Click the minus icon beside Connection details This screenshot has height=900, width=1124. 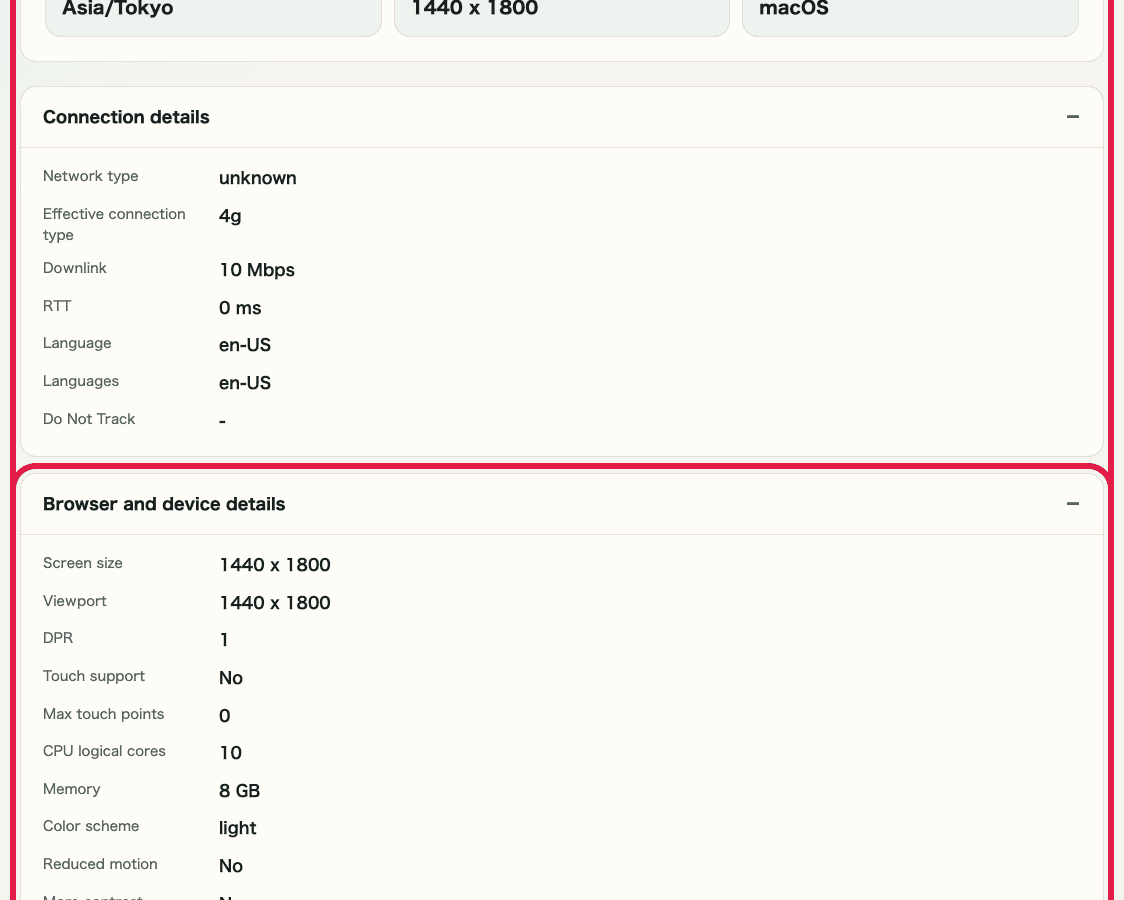(x=1072, y=117)
